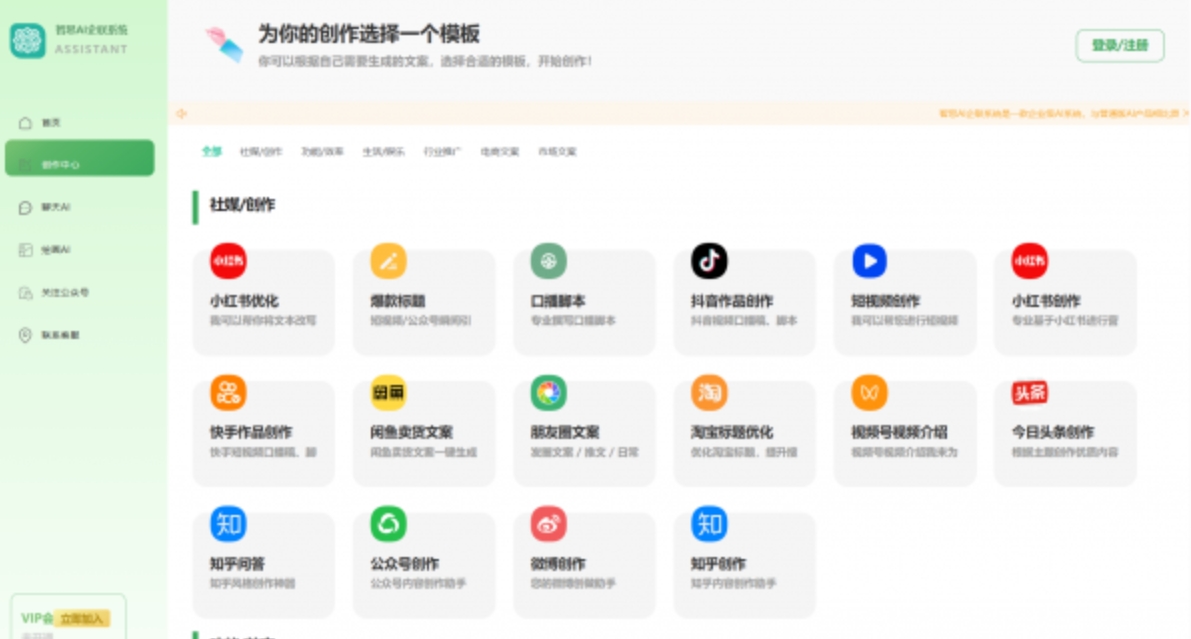Viewport: 1191px width, 639px height.
Task: Select the 全部 category tab
Action: pyautogui.click(x=211, y=151)
